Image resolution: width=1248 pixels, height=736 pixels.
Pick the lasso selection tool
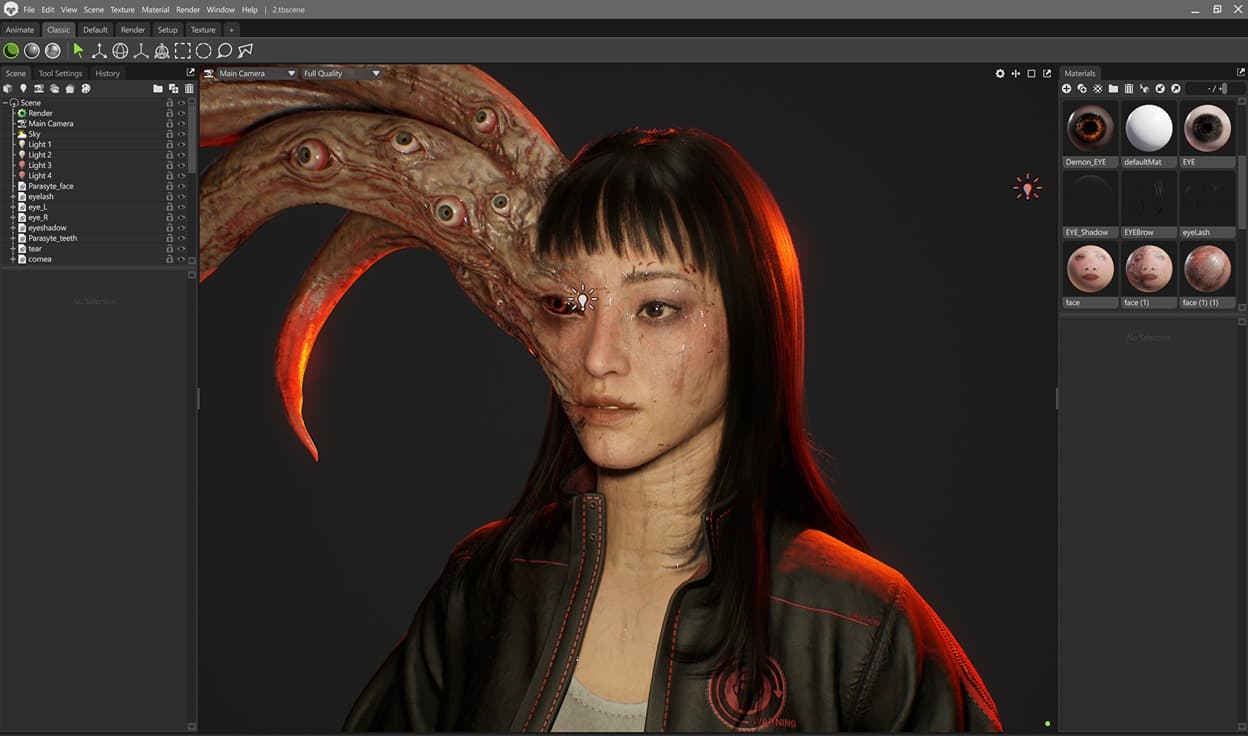224,51
